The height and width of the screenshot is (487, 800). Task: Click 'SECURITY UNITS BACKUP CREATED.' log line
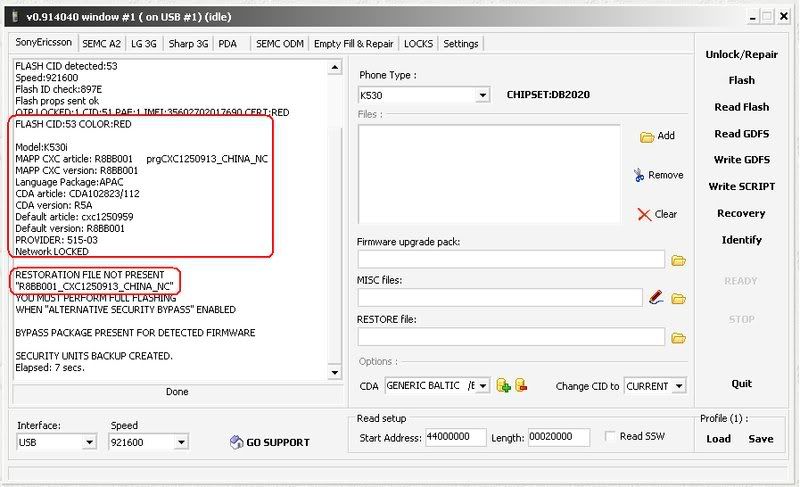point(94,356)
